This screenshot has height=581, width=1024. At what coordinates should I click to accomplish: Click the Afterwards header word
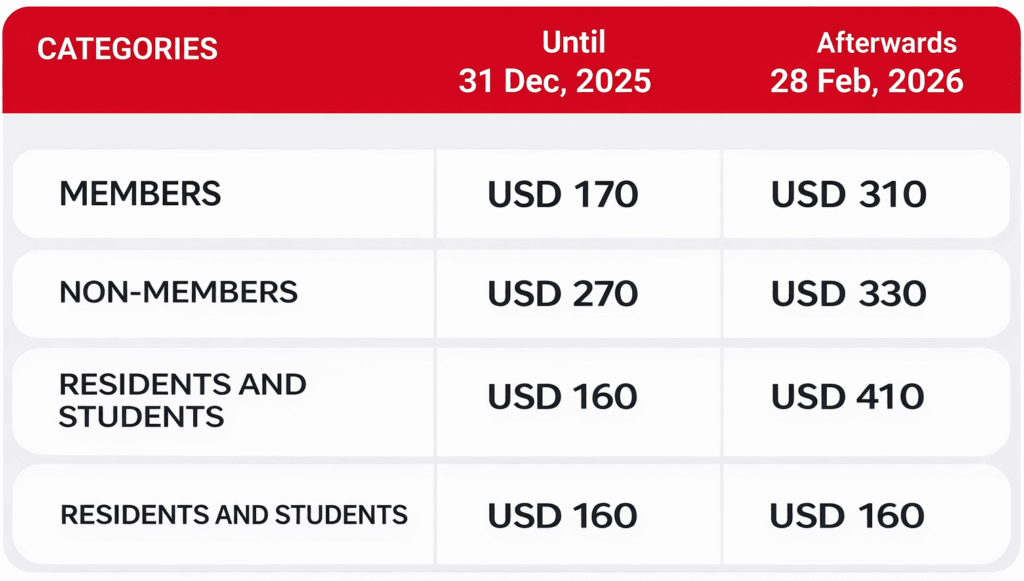point(886,43)
